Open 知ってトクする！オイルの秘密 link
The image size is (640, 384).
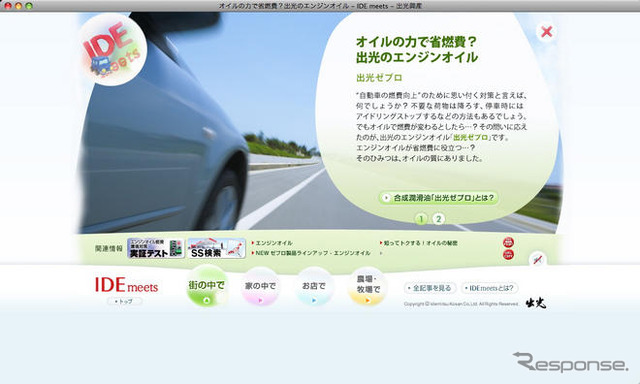tap(419, 243)
